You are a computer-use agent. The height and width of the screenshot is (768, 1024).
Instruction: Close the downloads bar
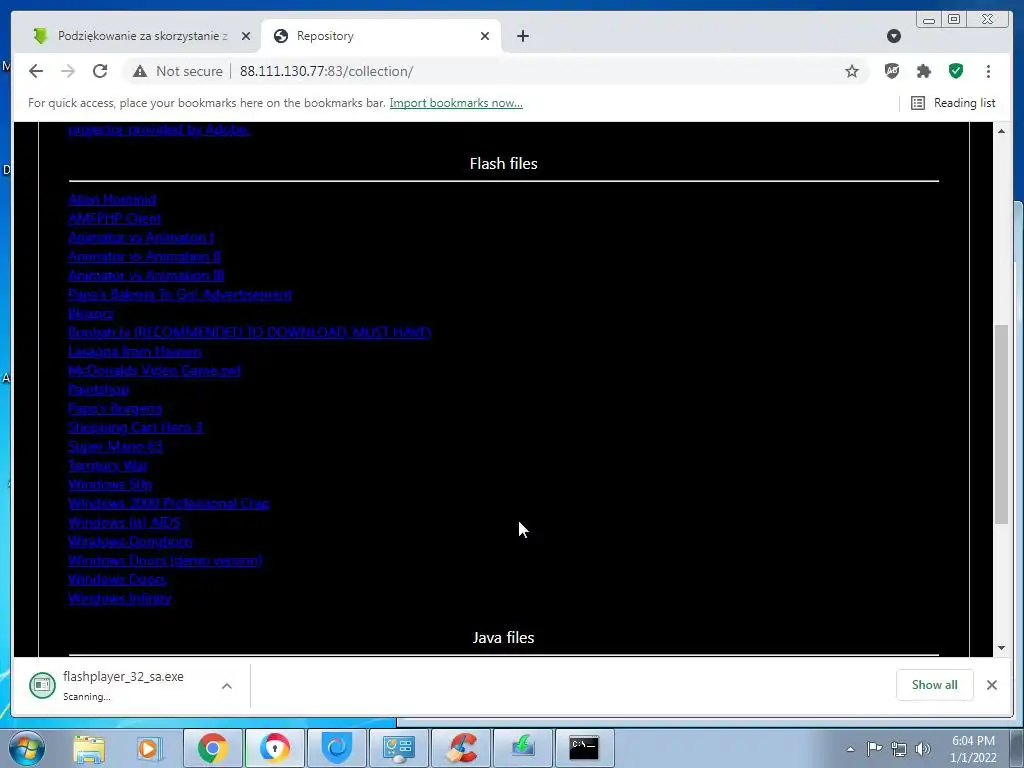[x=991, y=684]
